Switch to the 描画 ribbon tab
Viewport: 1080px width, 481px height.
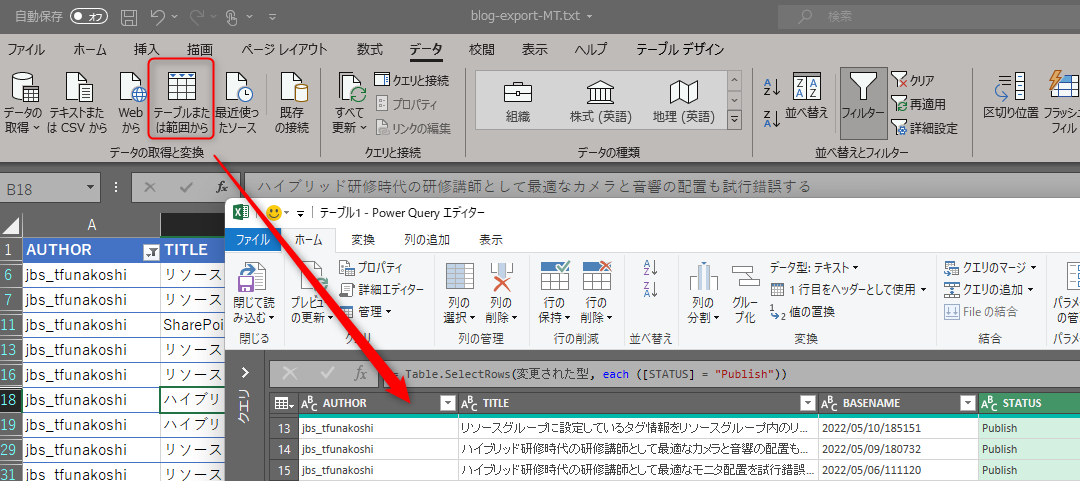point(200,49)
